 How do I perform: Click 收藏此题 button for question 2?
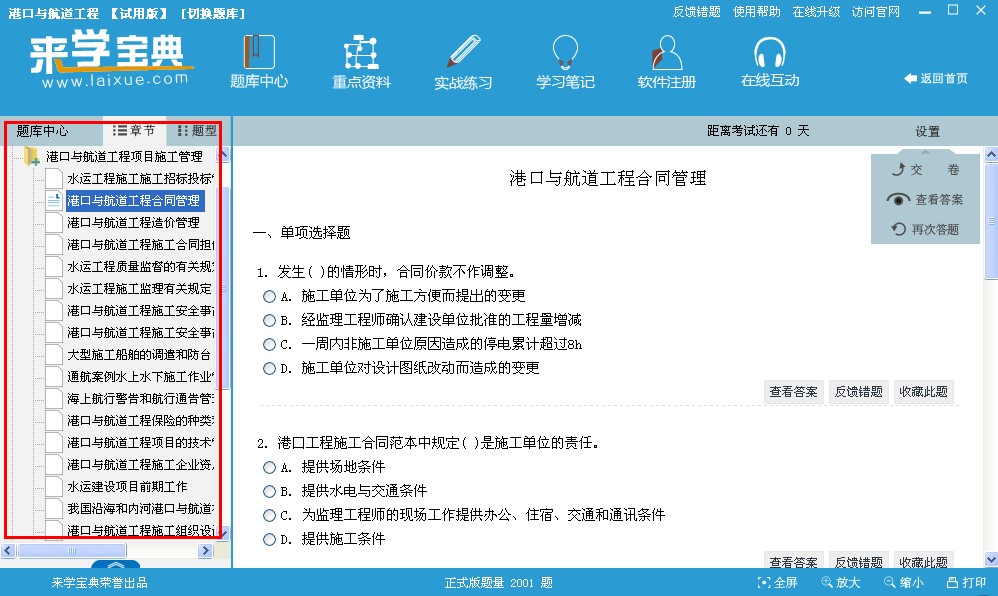[923, 560]
